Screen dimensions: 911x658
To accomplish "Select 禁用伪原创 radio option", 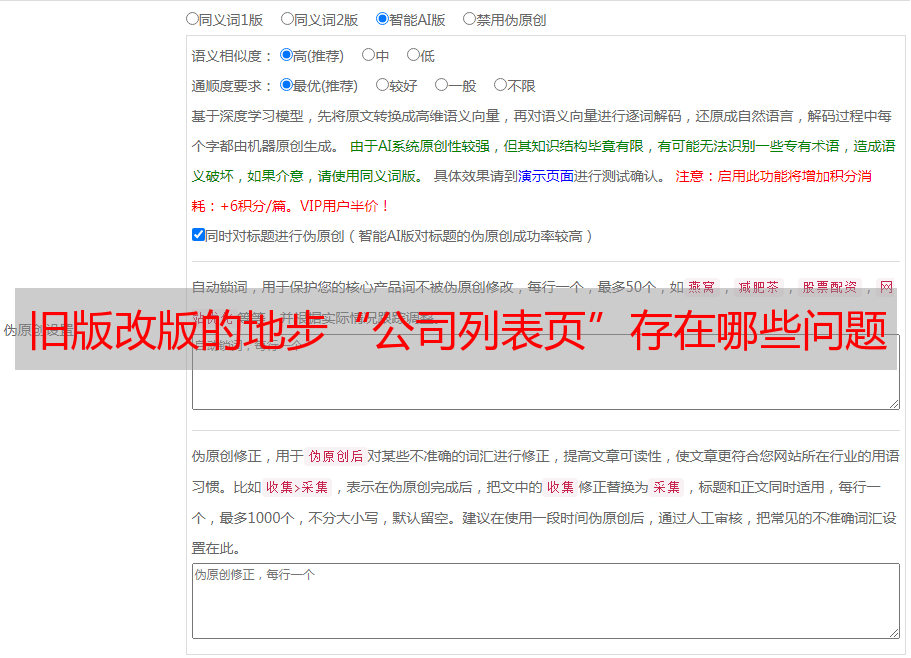I will [x=469, y=19].
